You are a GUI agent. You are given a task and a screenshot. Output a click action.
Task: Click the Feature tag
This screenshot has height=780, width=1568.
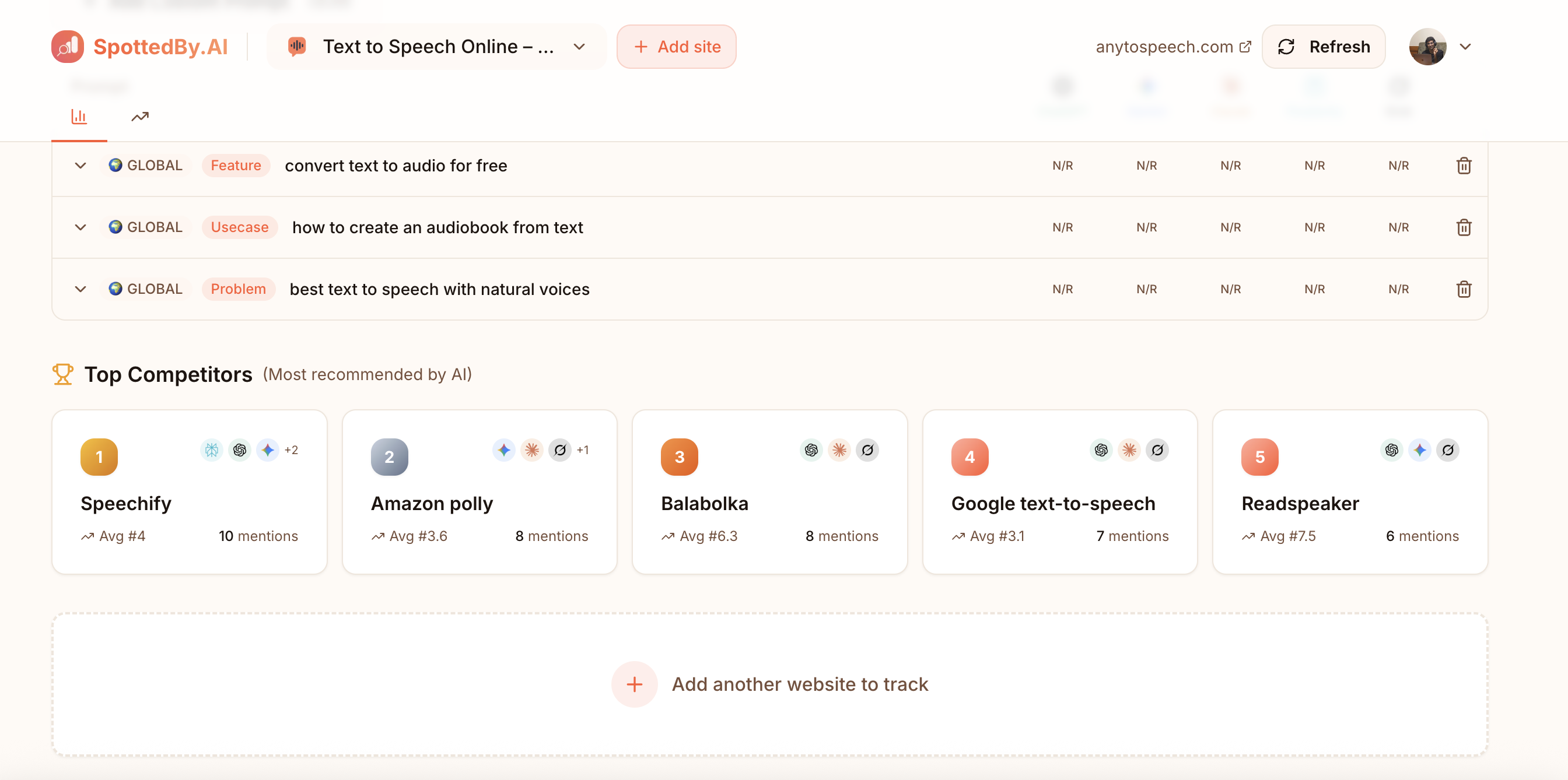236,166
